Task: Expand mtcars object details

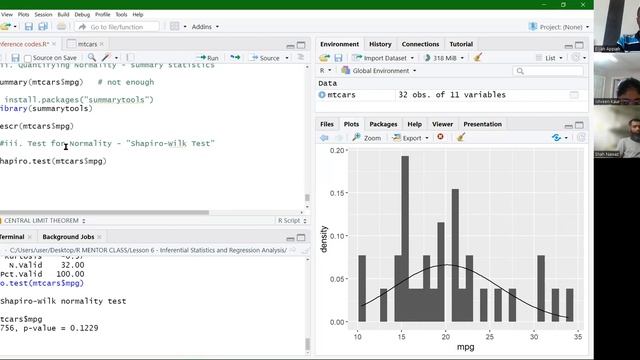Action: coord(322,95)
